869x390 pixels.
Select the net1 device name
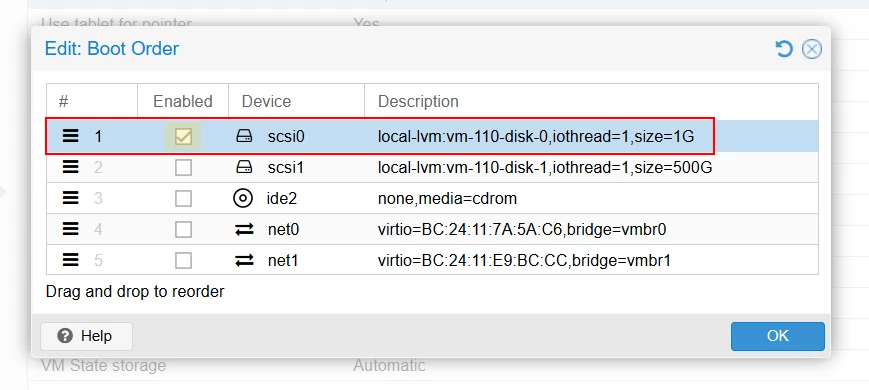pos(283,260)
